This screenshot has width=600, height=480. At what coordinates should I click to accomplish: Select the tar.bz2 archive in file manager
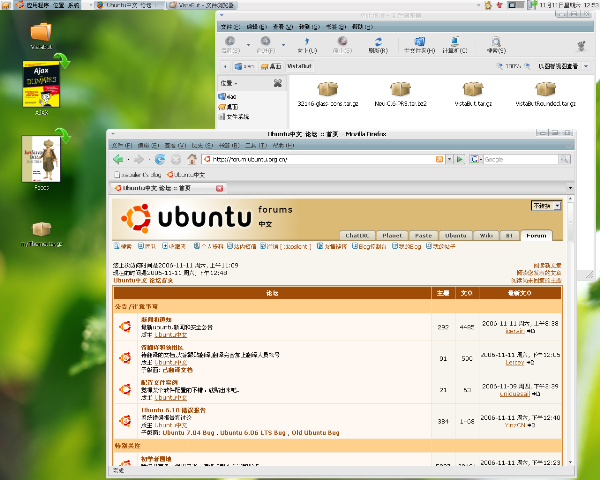coord(400,95)
